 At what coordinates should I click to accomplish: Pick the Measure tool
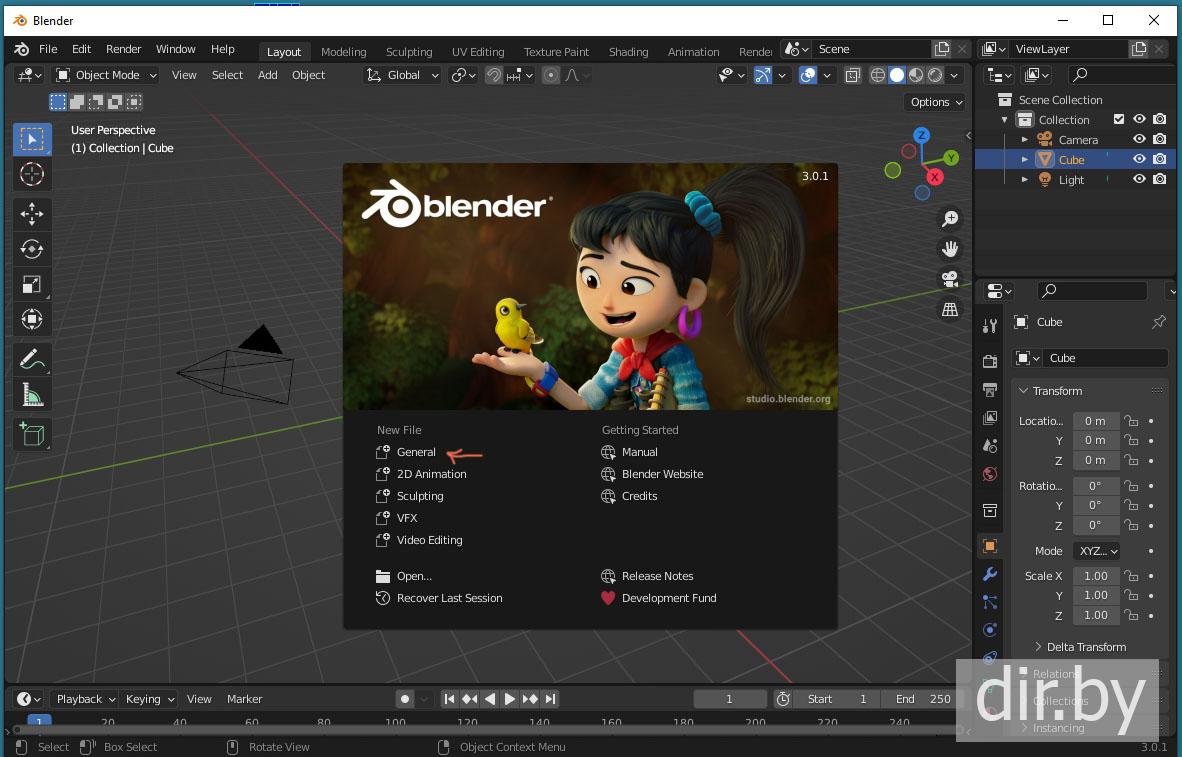(x=32, y=395)
